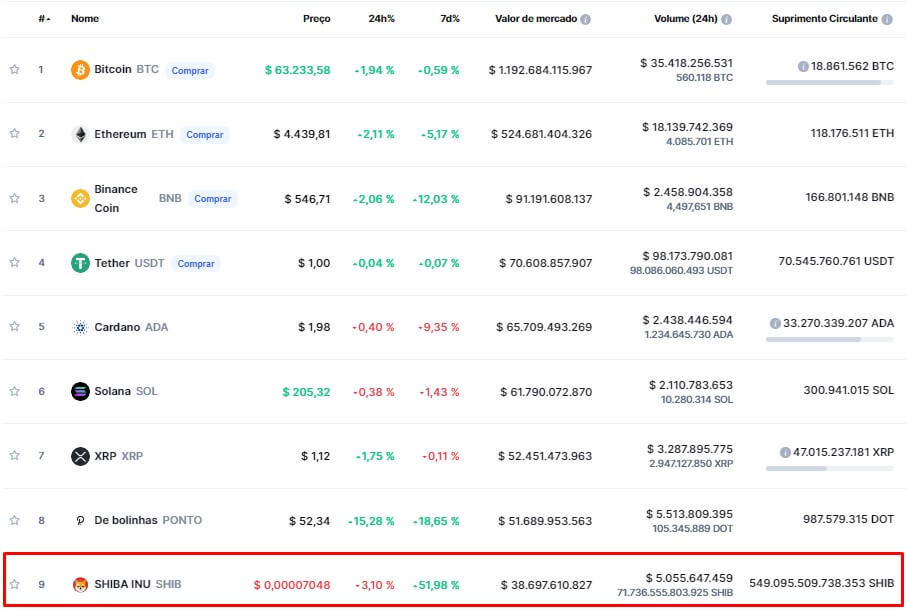The height and width of the screenshot is (612, 907).
Task: Click Comprar button for Bitcoin
Action: pos(190,71)
